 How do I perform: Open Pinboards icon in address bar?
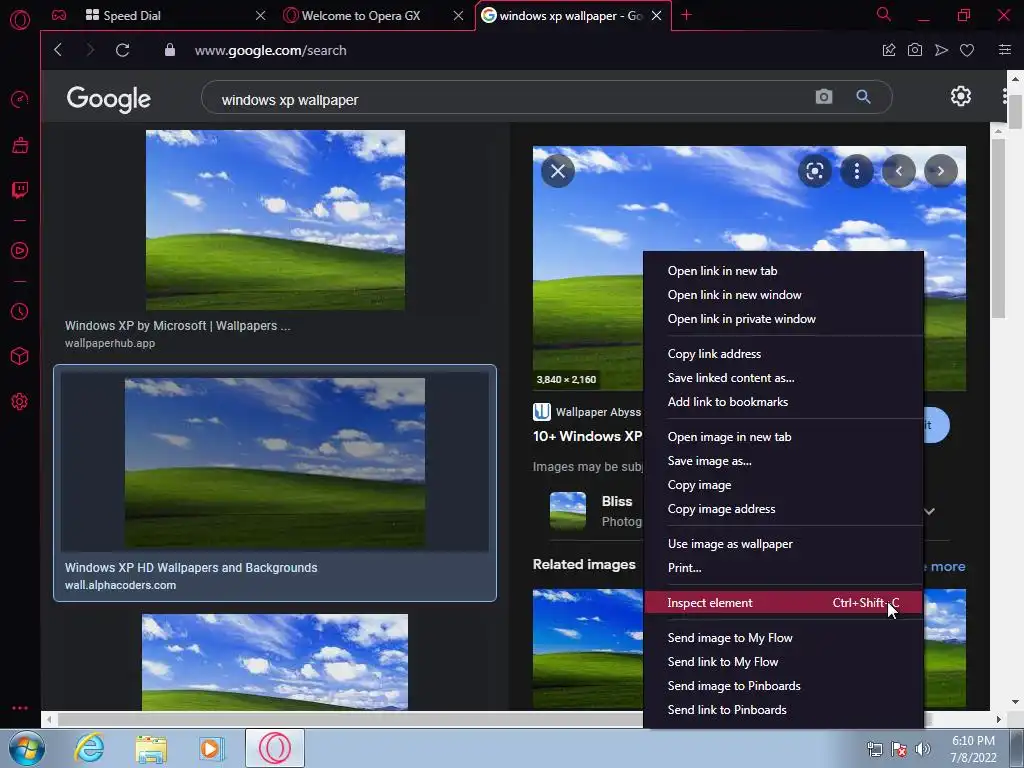point(889,50)
